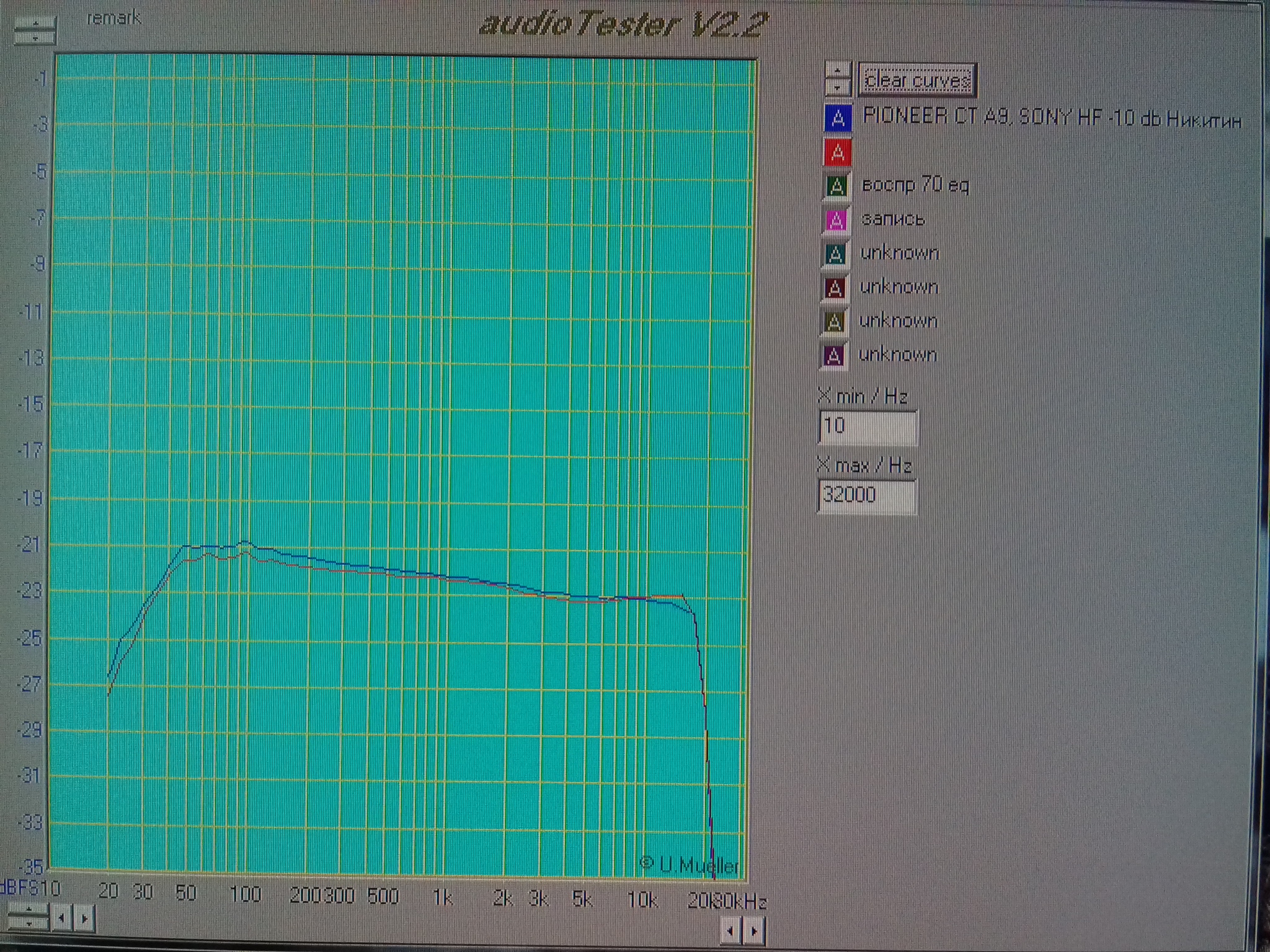Click the X min / Hz input field
1270x952 pixels.
point(867,426)
